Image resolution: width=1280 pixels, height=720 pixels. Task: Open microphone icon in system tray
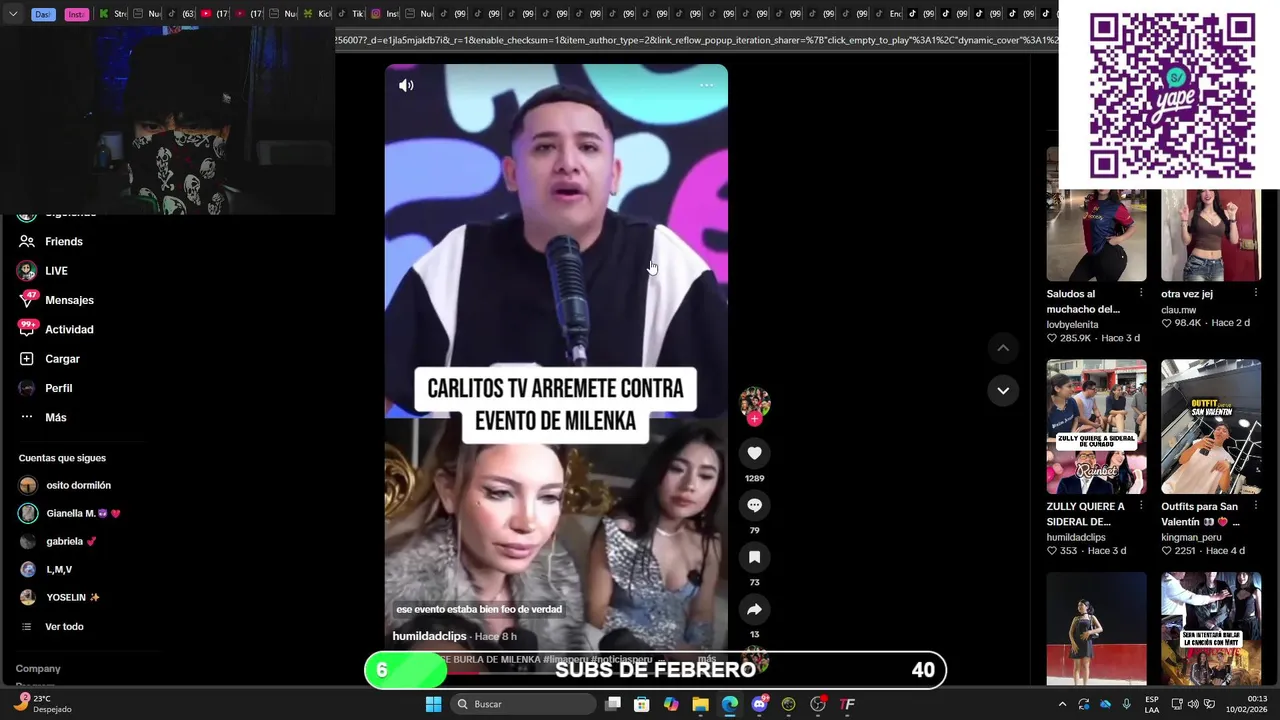coord(1127,704)
